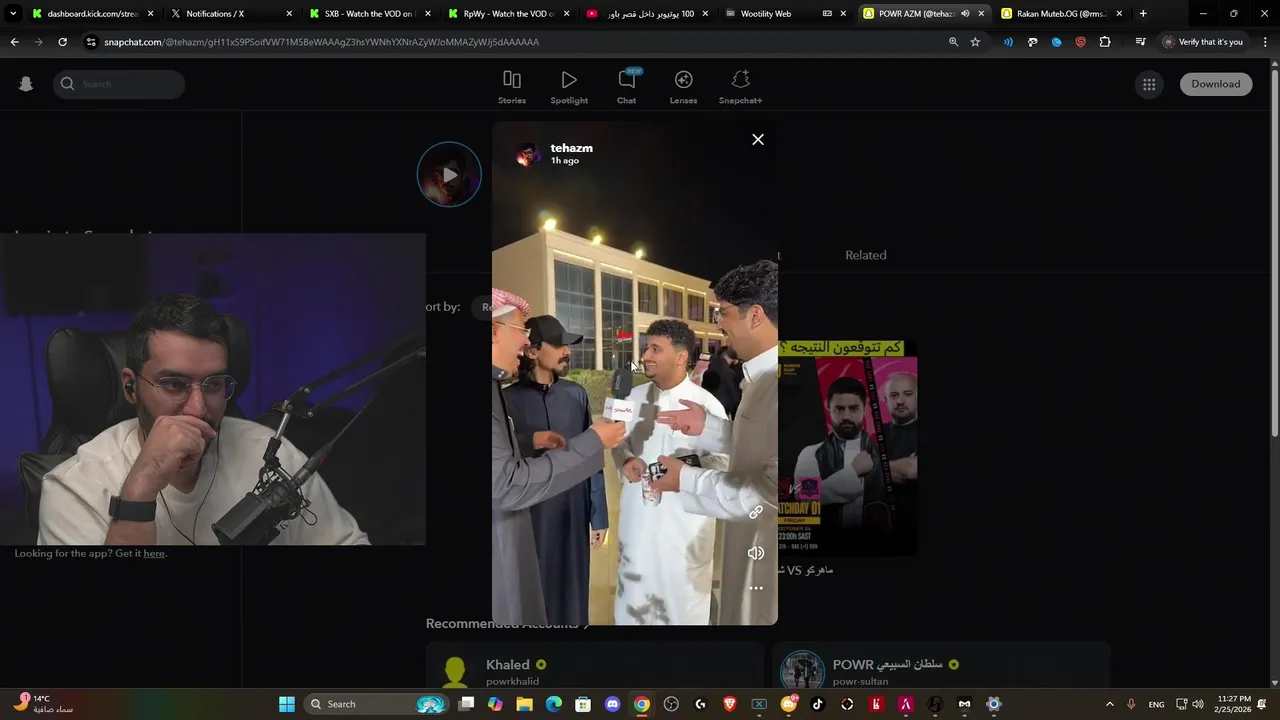Switch to the Related tab

coord(866,255)
